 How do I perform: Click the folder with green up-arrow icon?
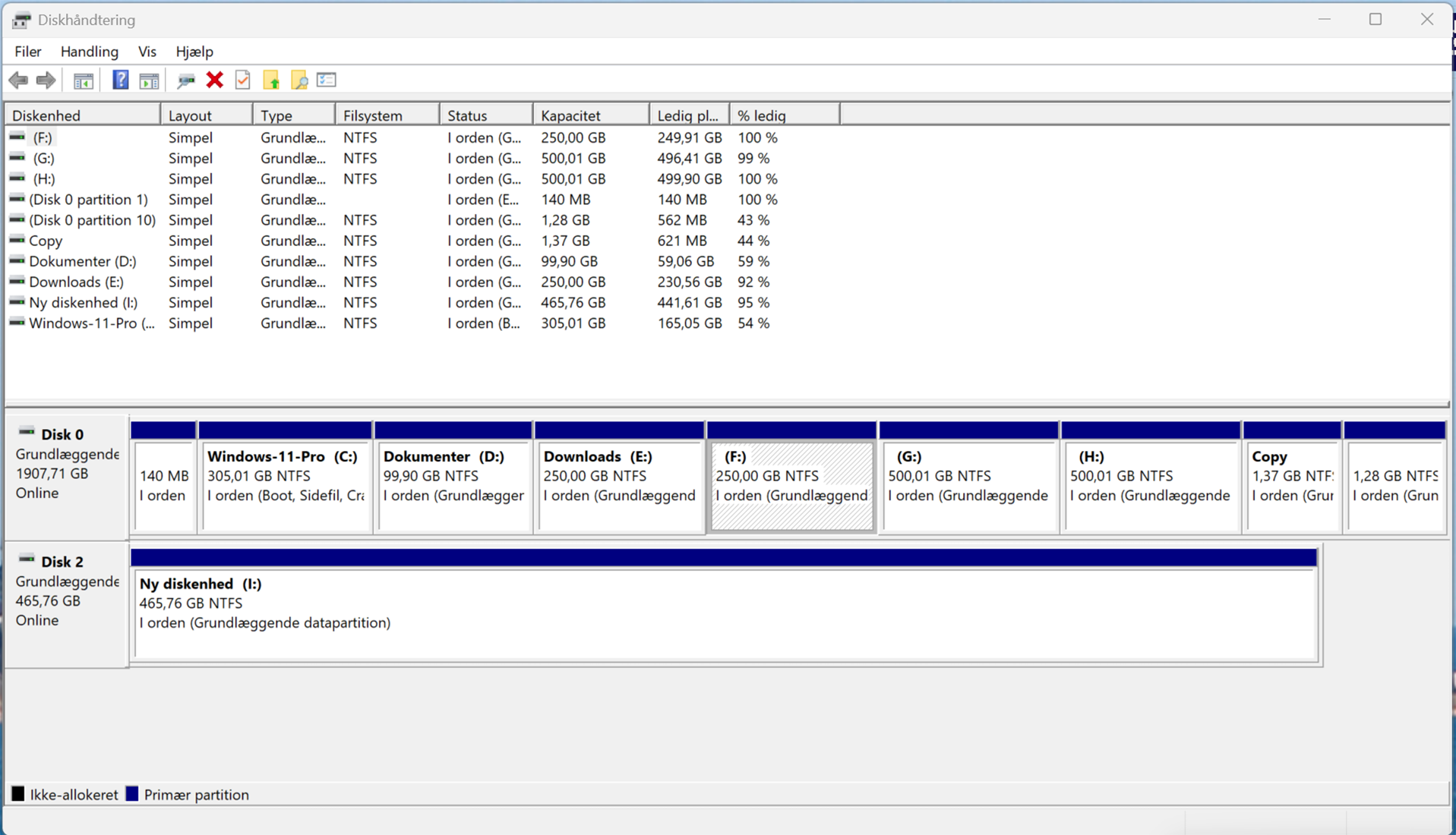pos(271,80)
